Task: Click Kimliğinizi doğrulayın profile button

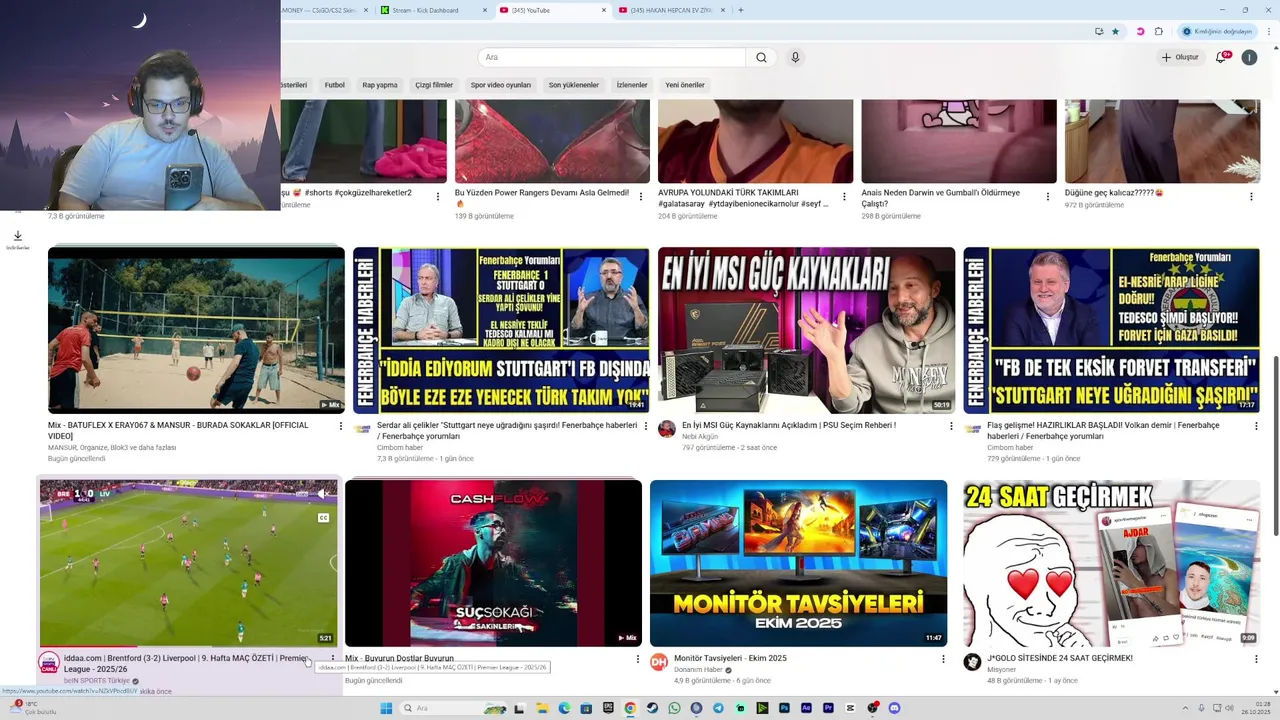Action: 1217,31
